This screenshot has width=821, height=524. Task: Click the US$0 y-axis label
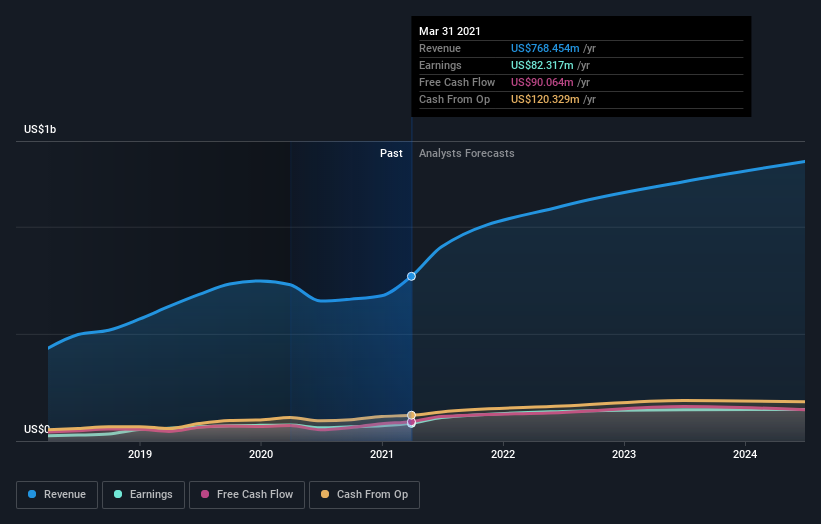[x=37, y=429]
